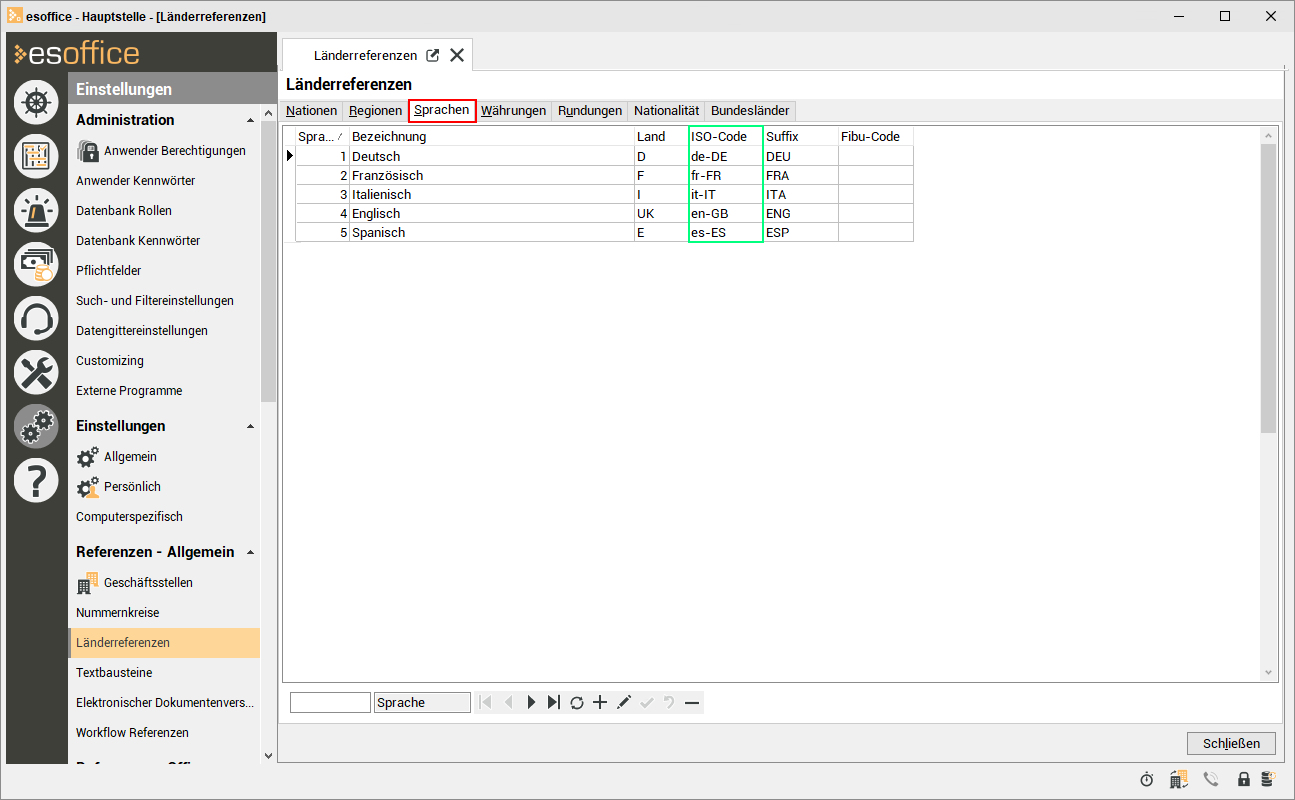Sort by the Spra... column header
The height and width of the screenshot is (800, 1295).
(321, 137)
